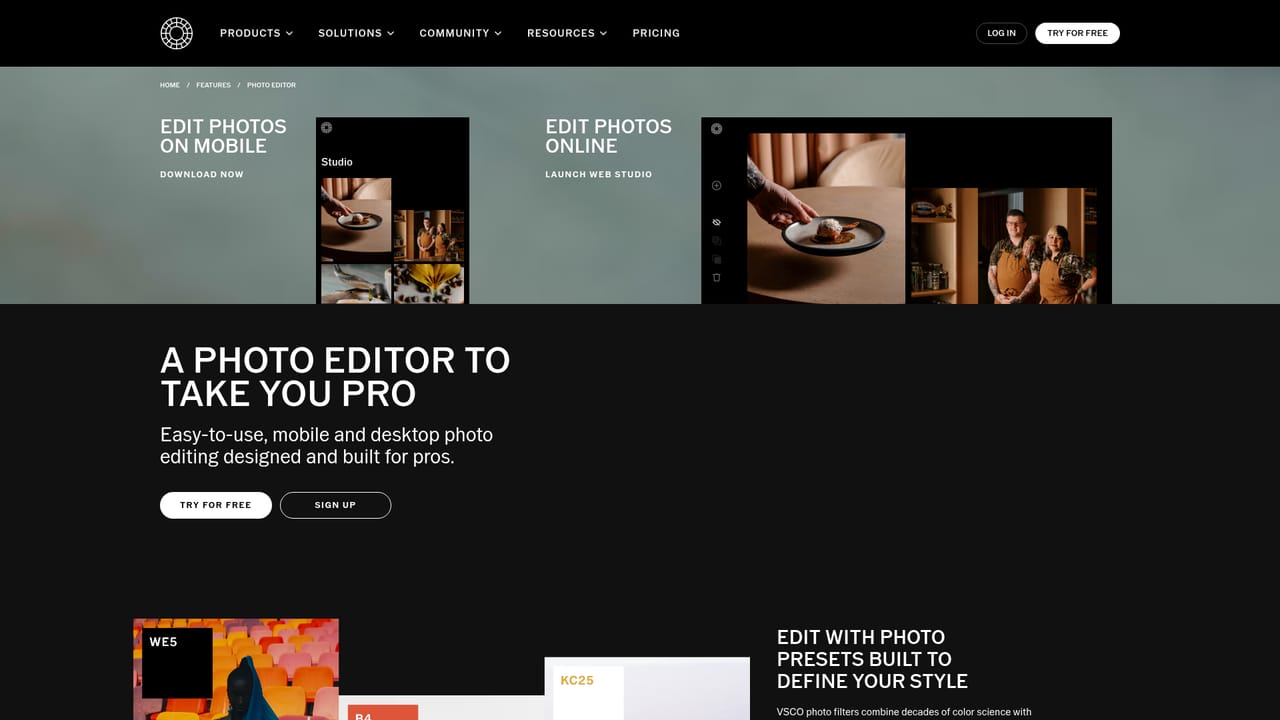Click the paste edits icon above the trash
Image resolution: width=1280 pixels, height=720 pixels.
pos(716,259)
